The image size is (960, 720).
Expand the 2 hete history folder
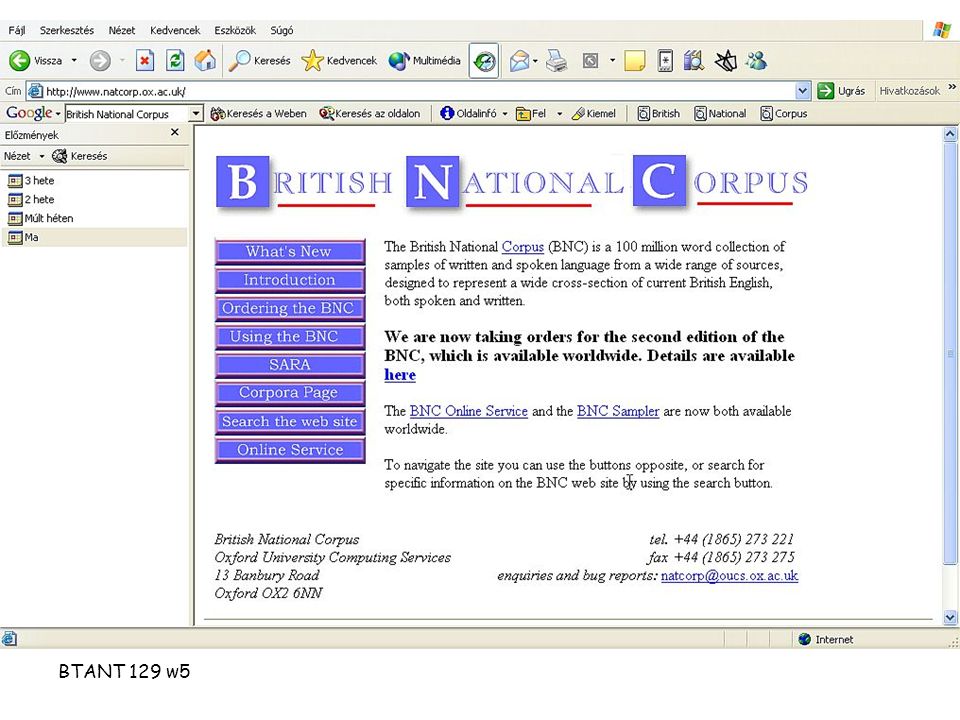click(x=31, y=200)
